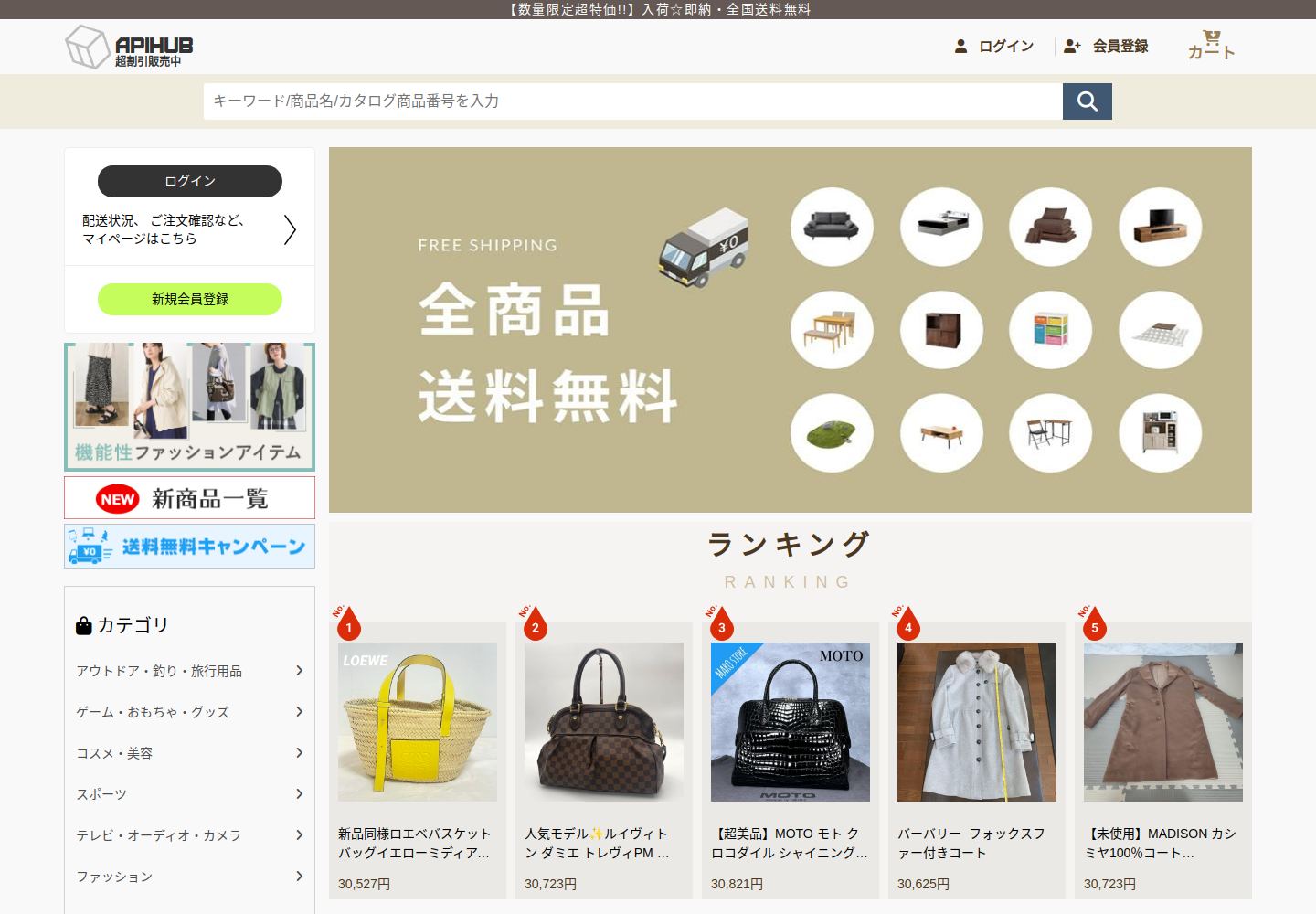Viewport: 1316px width, 914px height.
Task: Click the top 全国送料無料 announcement bar
Action: (x=658, y=9)
